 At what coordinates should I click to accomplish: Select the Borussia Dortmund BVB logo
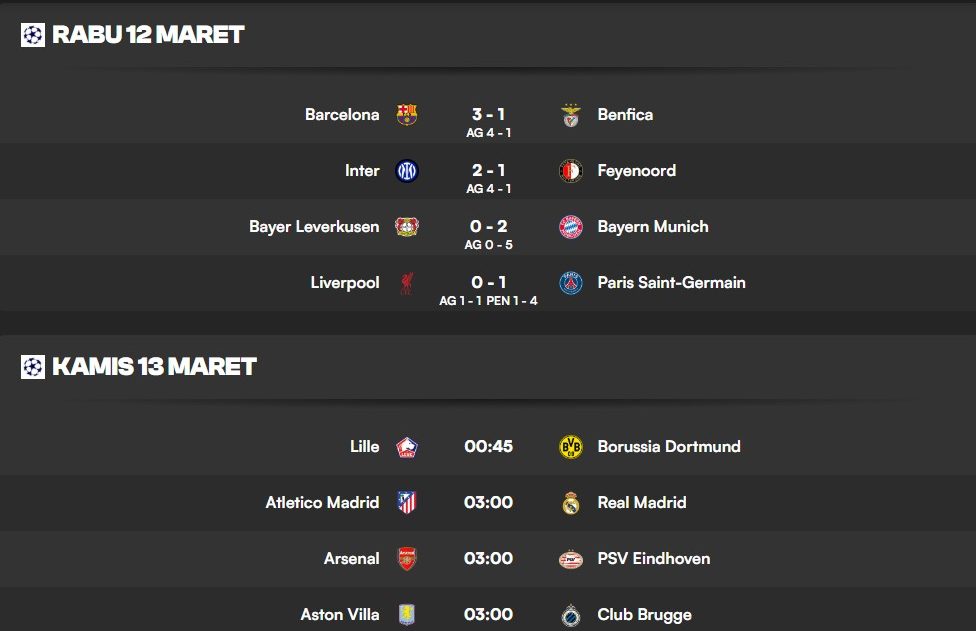[571, 447]
